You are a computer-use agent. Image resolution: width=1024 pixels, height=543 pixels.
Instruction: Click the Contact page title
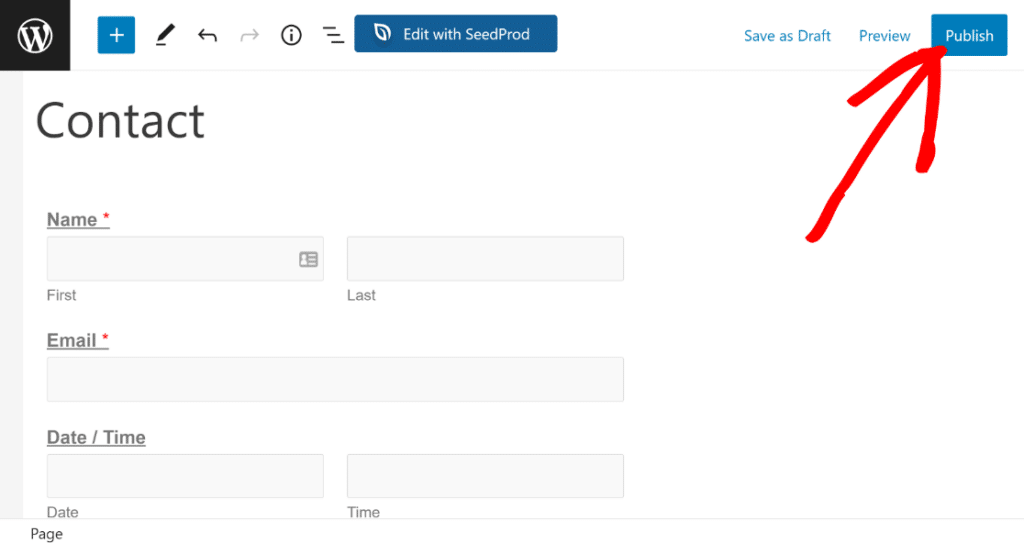tap(120, 121)
